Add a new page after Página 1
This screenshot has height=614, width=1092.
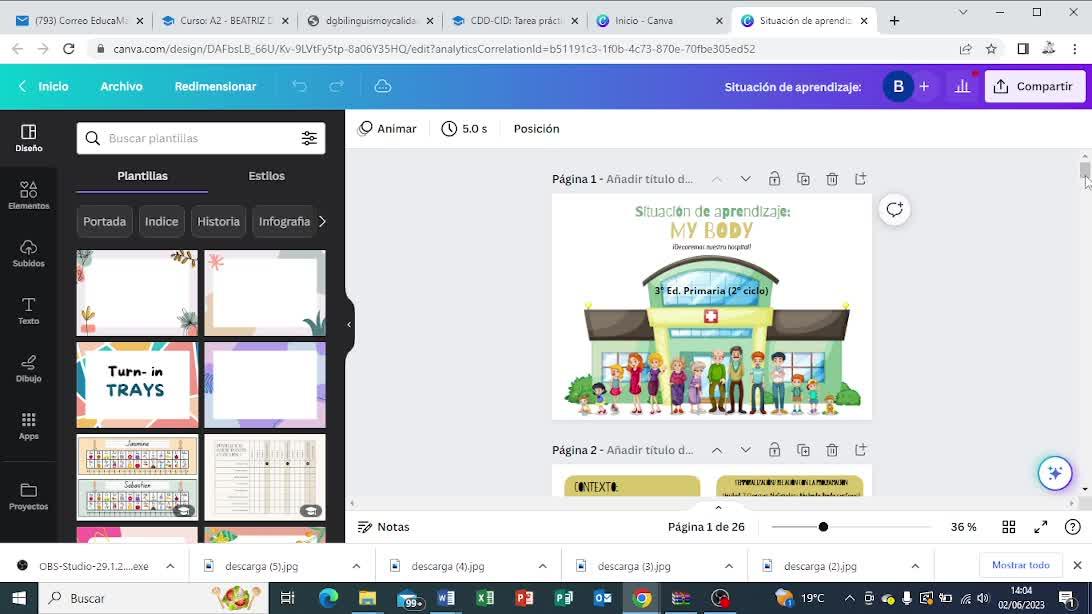(x=861, y=179)
